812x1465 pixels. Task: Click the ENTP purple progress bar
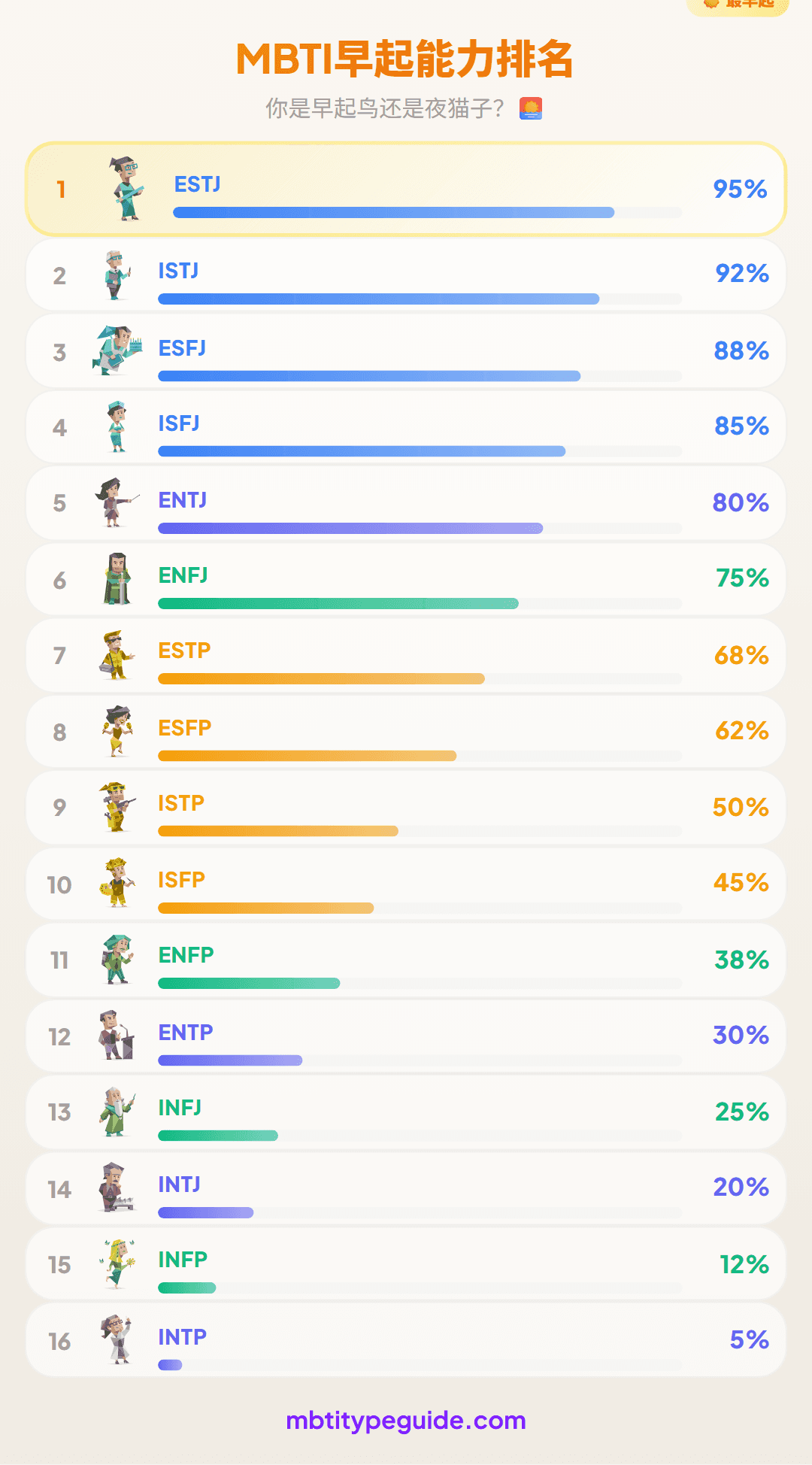[230, 1060]
